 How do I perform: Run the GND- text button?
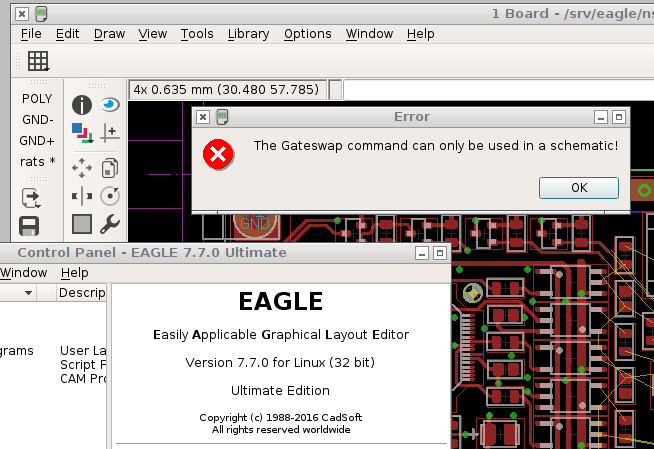(x=38, y=120)
